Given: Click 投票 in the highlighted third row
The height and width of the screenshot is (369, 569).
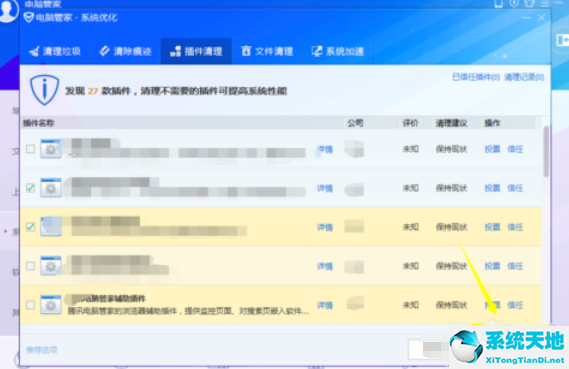Looking at the screenshot, I should point(492,227).
